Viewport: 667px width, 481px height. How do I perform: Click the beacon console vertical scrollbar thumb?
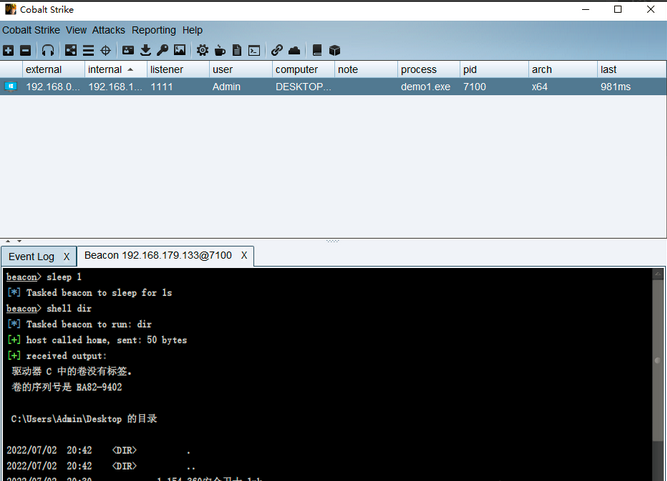coord(658,360)
